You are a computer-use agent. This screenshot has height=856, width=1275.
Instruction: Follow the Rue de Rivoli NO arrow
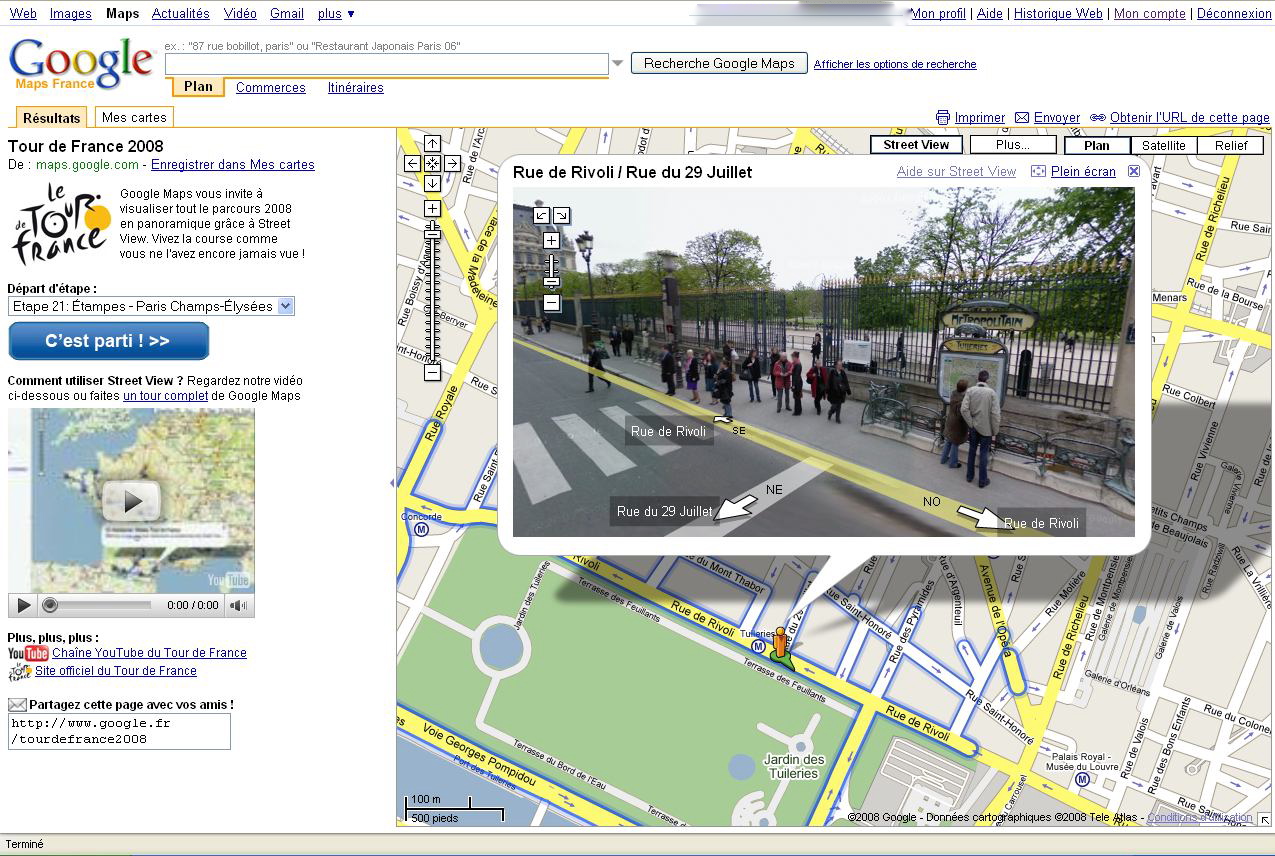point(978,517)
